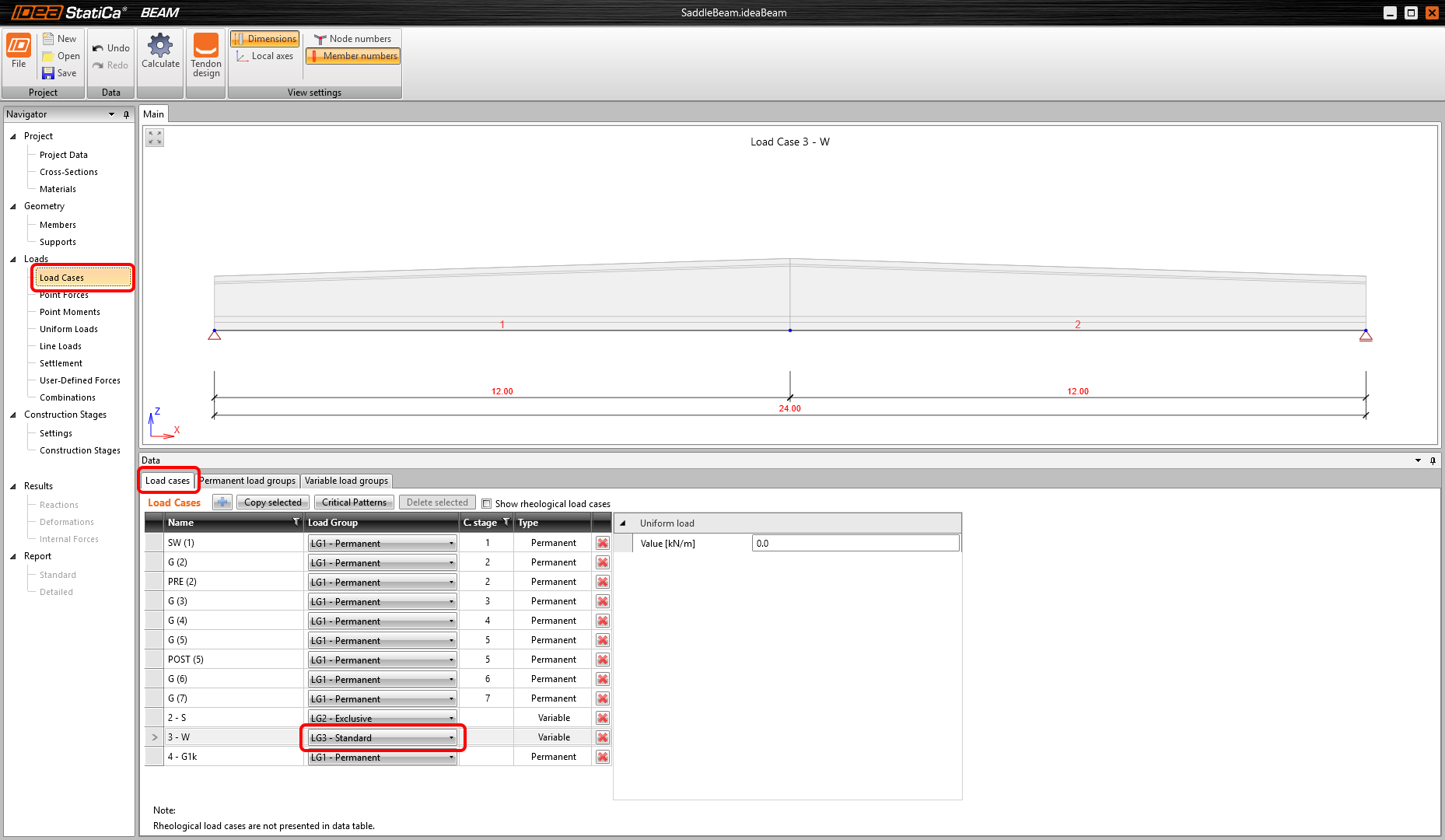The width and height of the screenshot is (1445, 840).
Task: Open Cross-Sections in Navigator
Action: (x=68, y=172)
